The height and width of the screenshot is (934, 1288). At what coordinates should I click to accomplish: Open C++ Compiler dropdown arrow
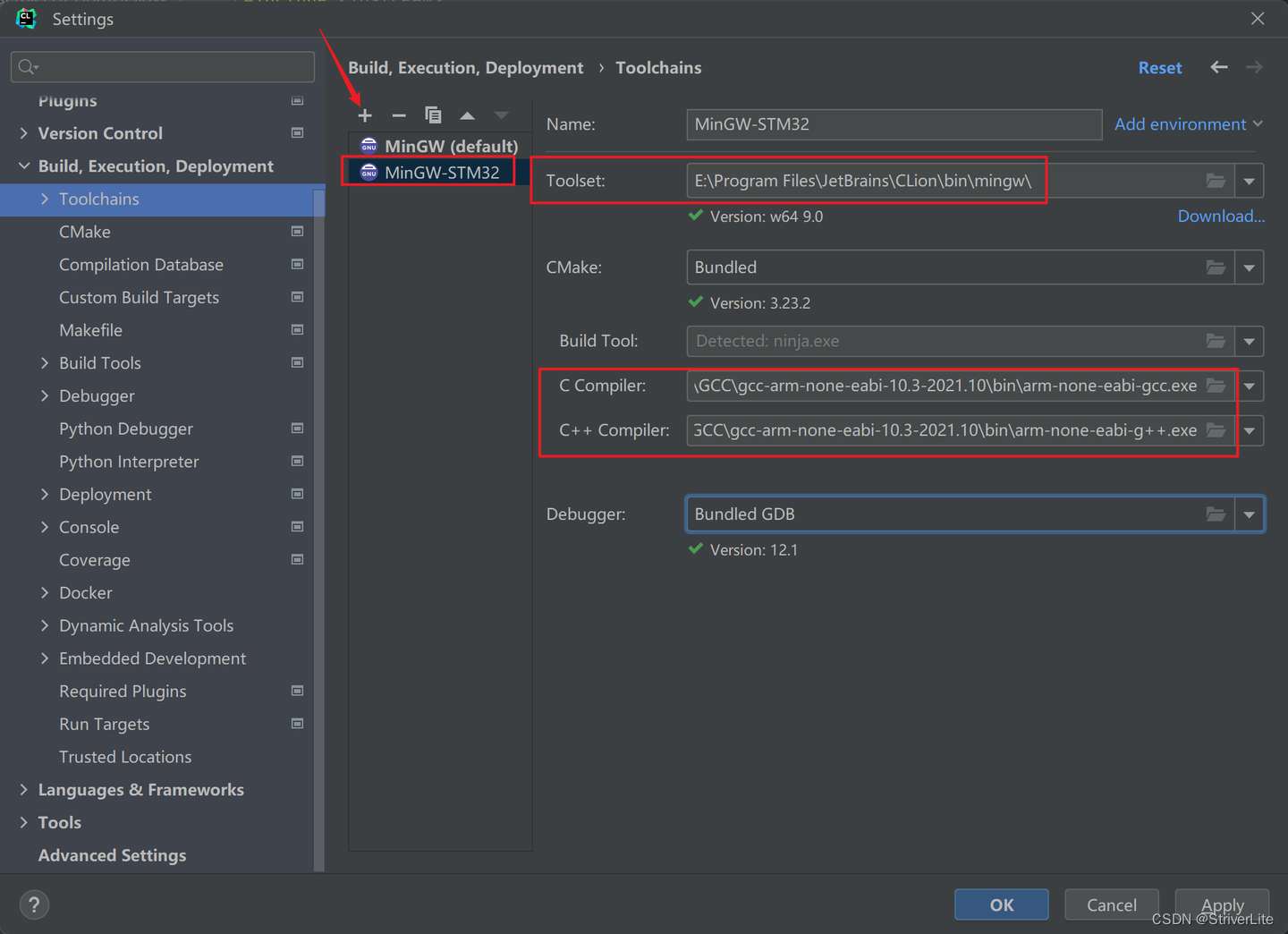pyautogui.click(x=1249, y=430)
